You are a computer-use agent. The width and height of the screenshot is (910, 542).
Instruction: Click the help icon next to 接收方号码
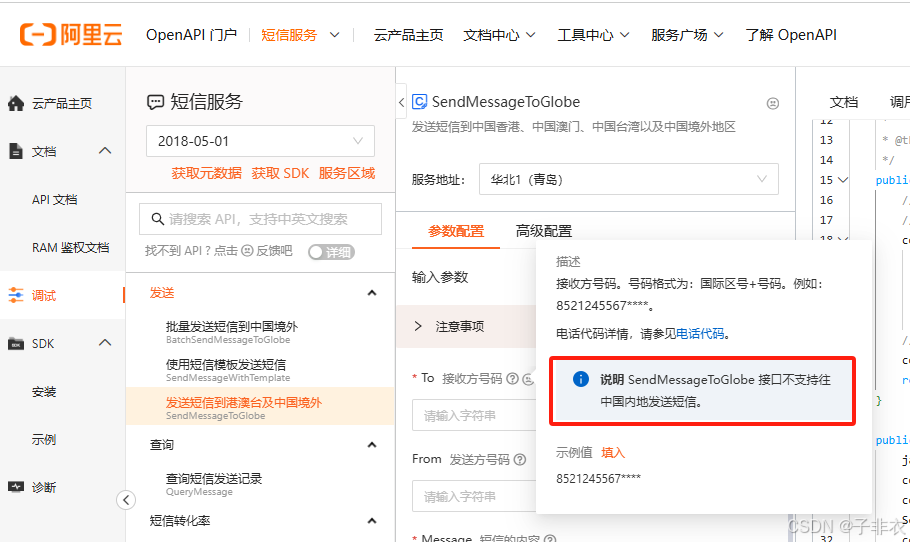[512, 378]
